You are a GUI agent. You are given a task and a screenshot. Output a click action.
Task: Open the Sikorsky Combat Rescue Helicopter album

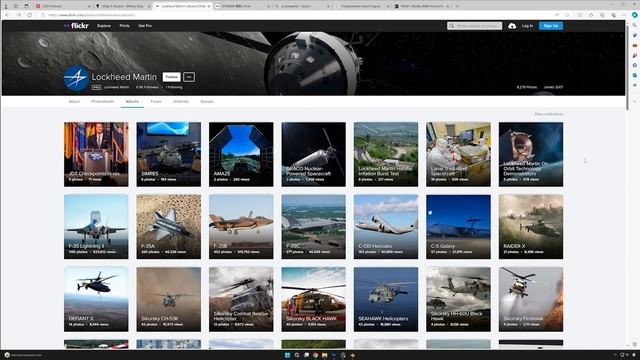coord(241,299)
